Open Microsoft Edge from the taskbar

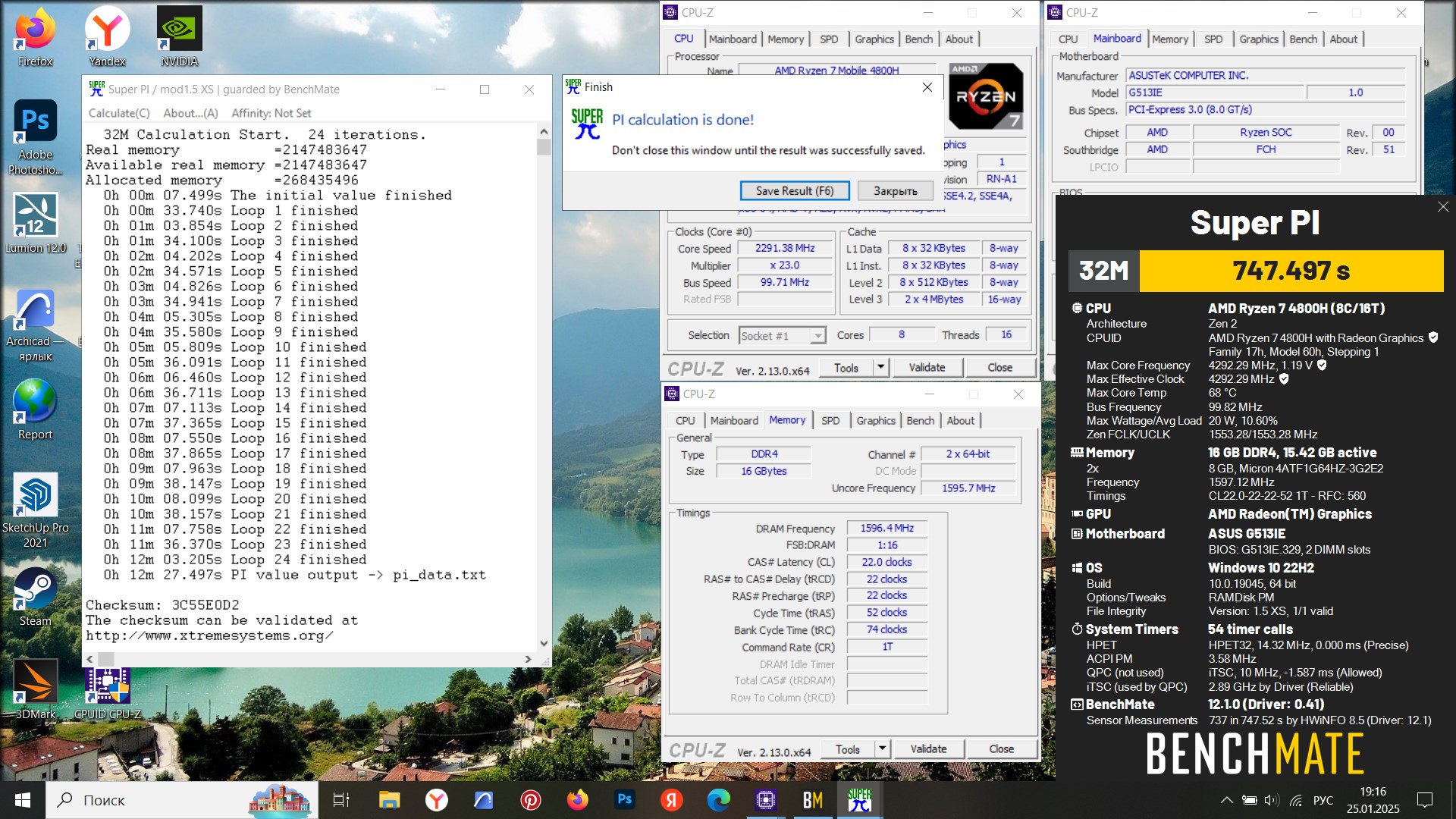point(719,800)
